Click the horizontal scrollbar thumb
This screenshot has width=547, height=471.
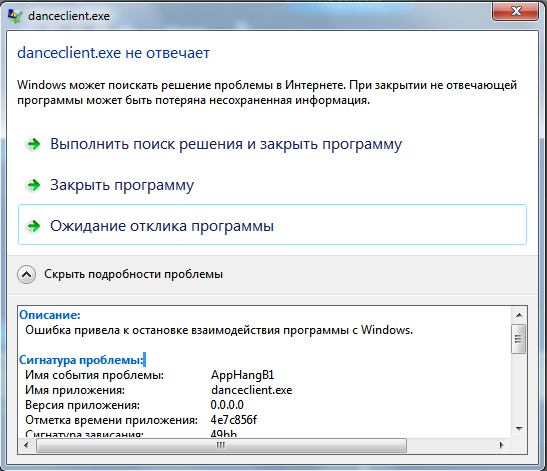pos(221,446)
